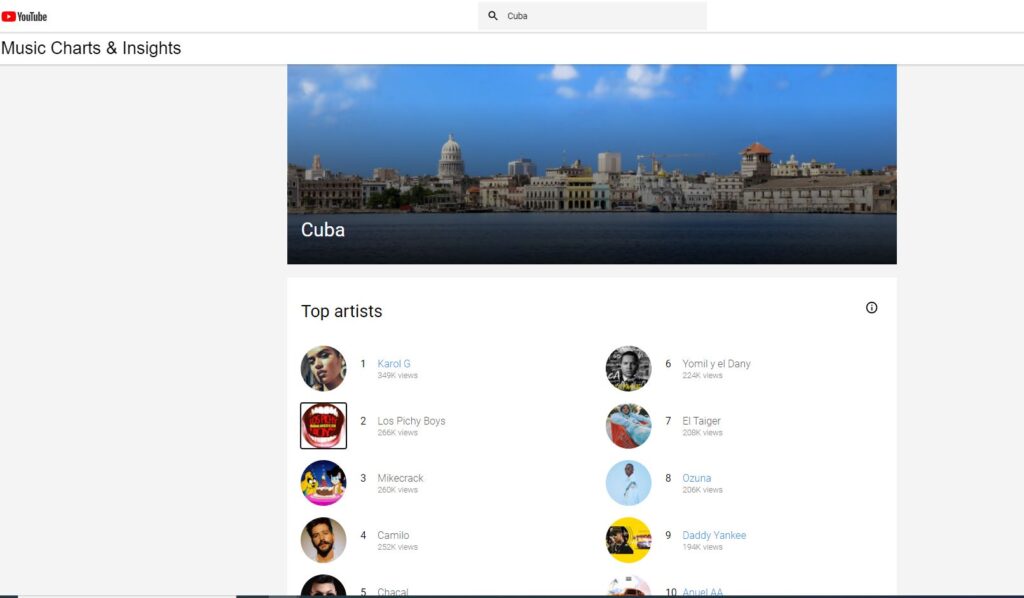Screen dimensions: 1024x598
Task: Click Camilo 252K views text
Action: 397,547
